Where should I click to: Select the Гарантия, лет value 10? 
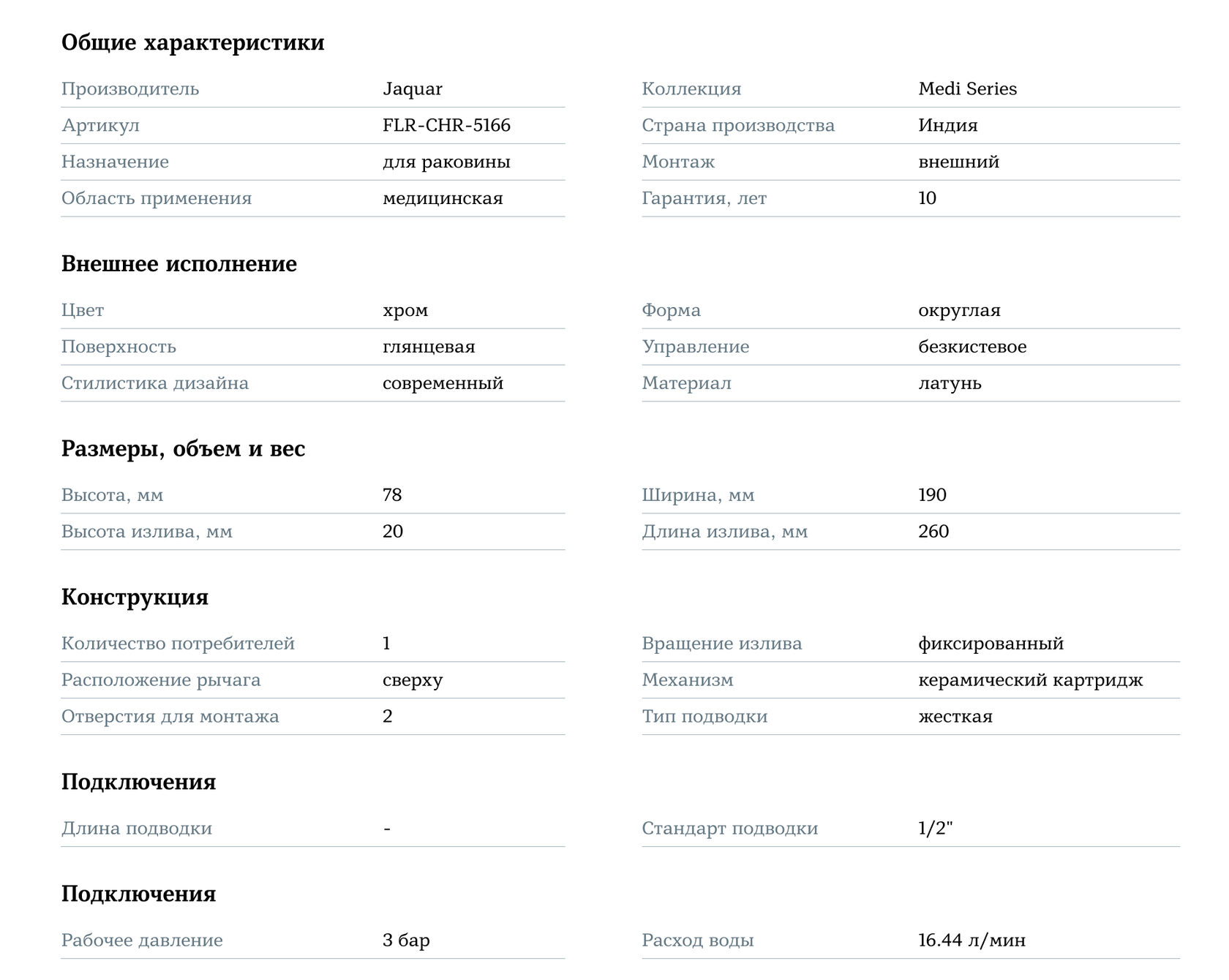click(927, 198)
